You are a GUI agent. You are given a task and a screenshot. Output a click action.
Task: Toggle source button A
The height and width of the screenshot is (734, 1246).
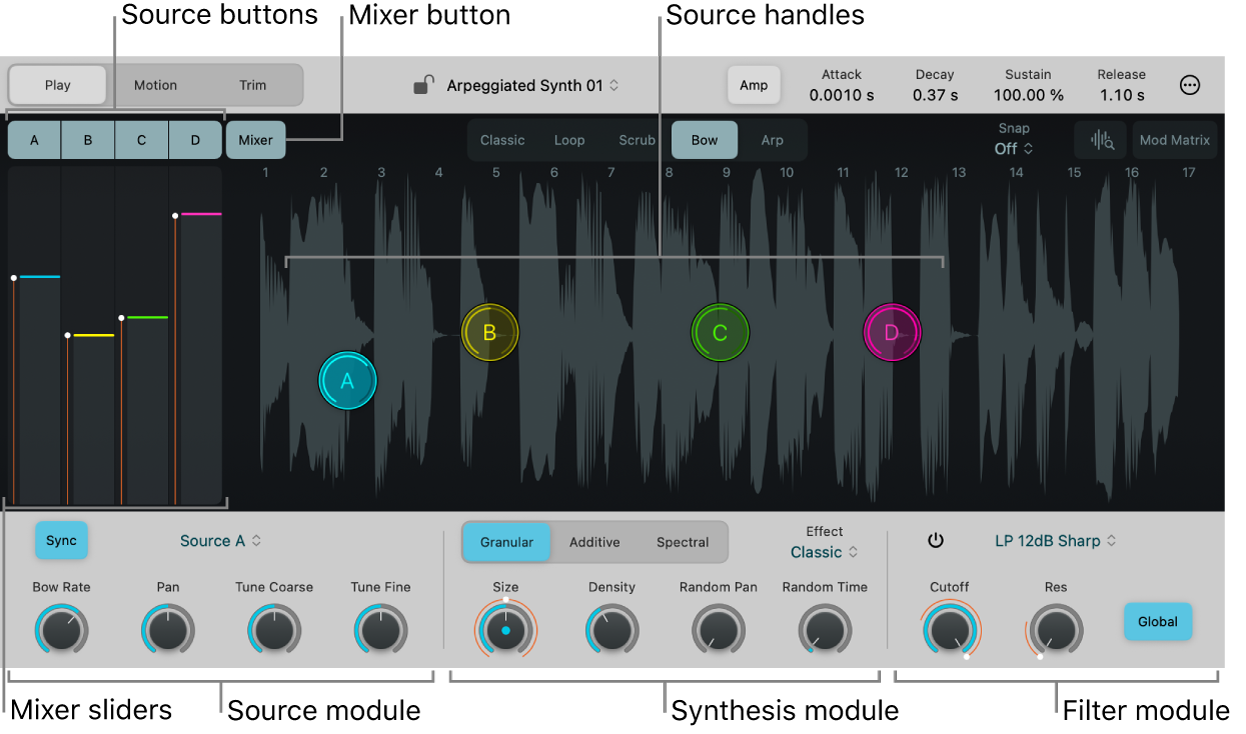click(34, 140)
